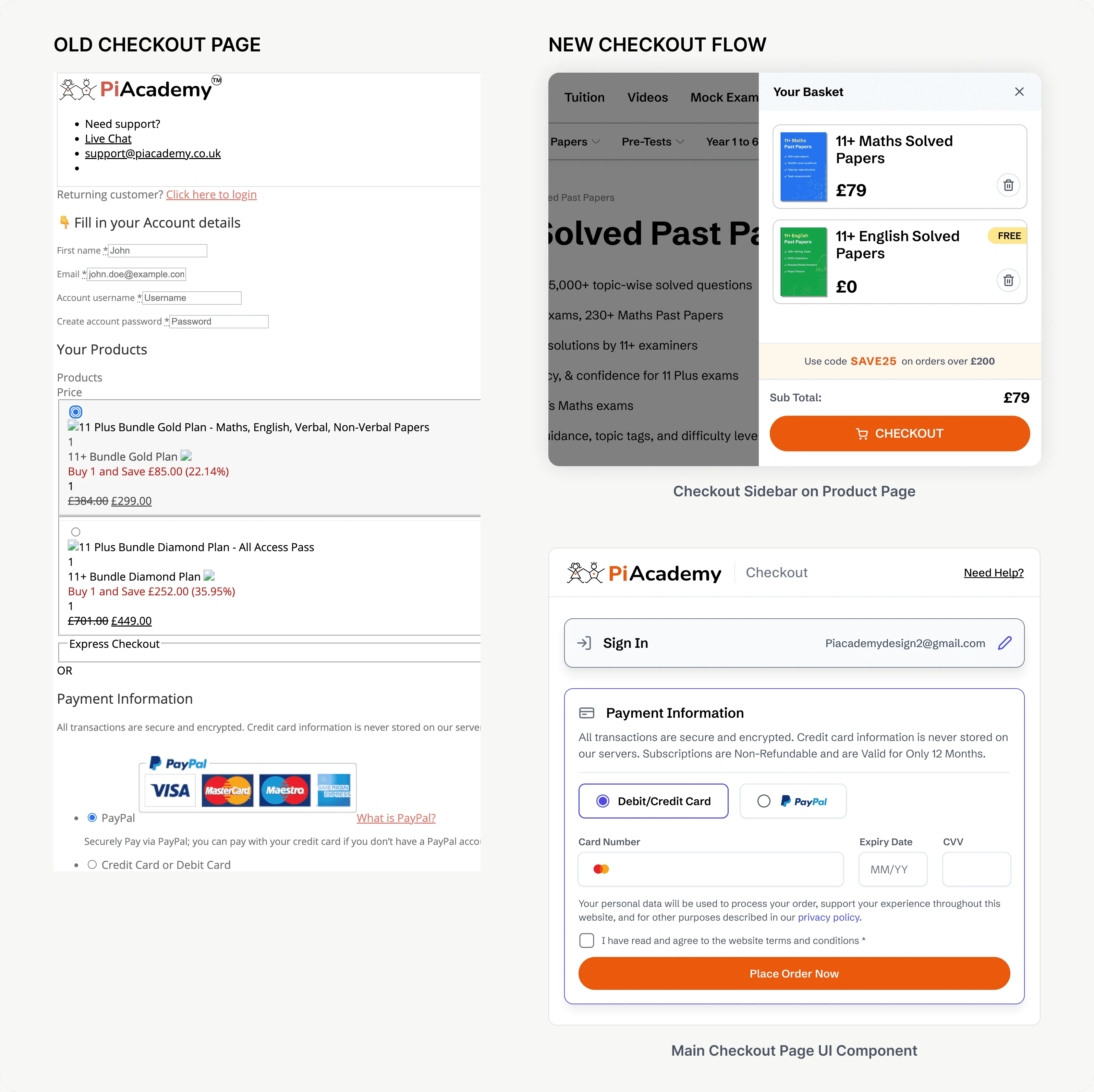This screenshot has width=1094, height=1092.
Task: Delete 11+ Maths Solved Papers from basket
Action: [x=1008, y=185]
